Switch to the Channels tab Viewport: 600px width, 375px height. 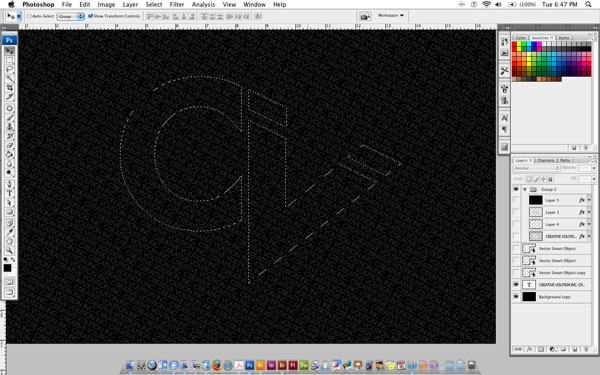coord(545,160)
